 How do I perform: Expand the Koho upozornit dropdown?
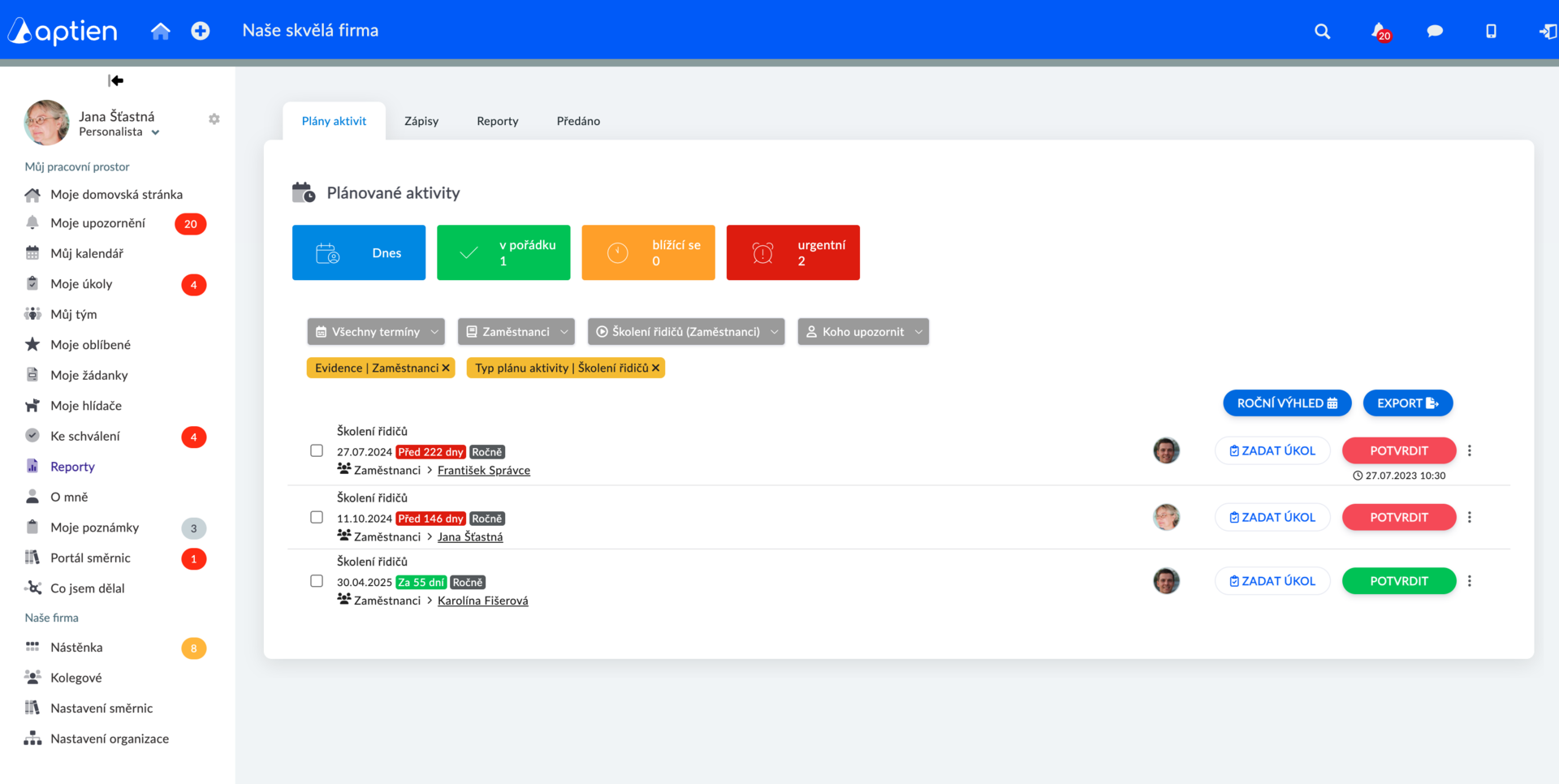(863, 331)
